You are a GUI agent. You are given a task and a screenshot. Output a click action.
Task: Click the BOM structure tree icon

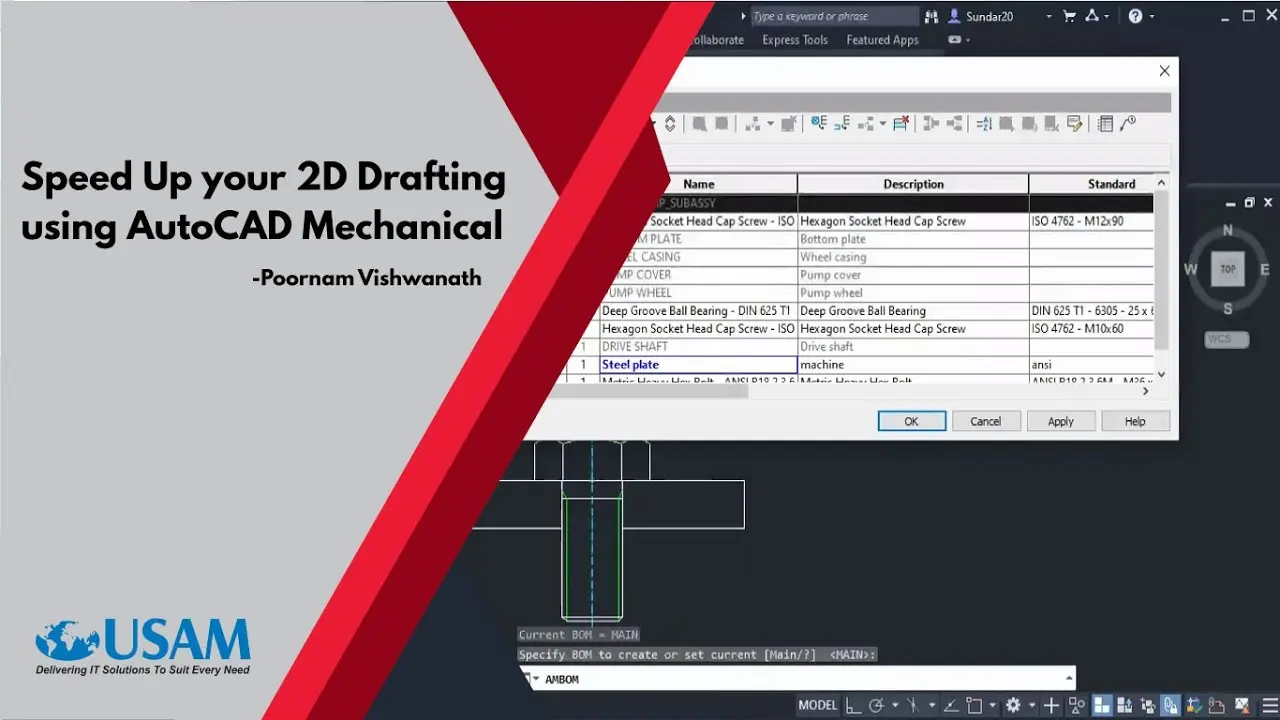click(865, 124)
